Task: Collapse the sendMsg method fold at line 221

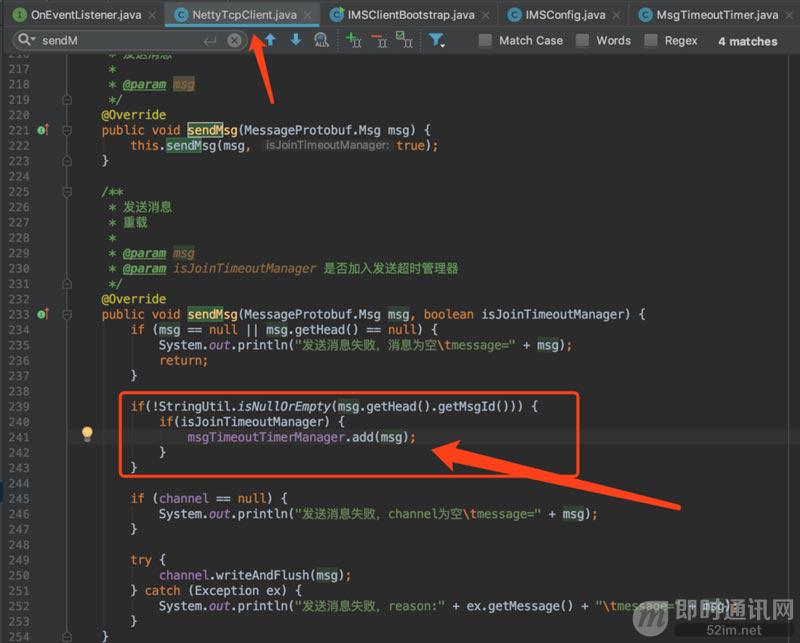Action: click(x=67, y=130)
